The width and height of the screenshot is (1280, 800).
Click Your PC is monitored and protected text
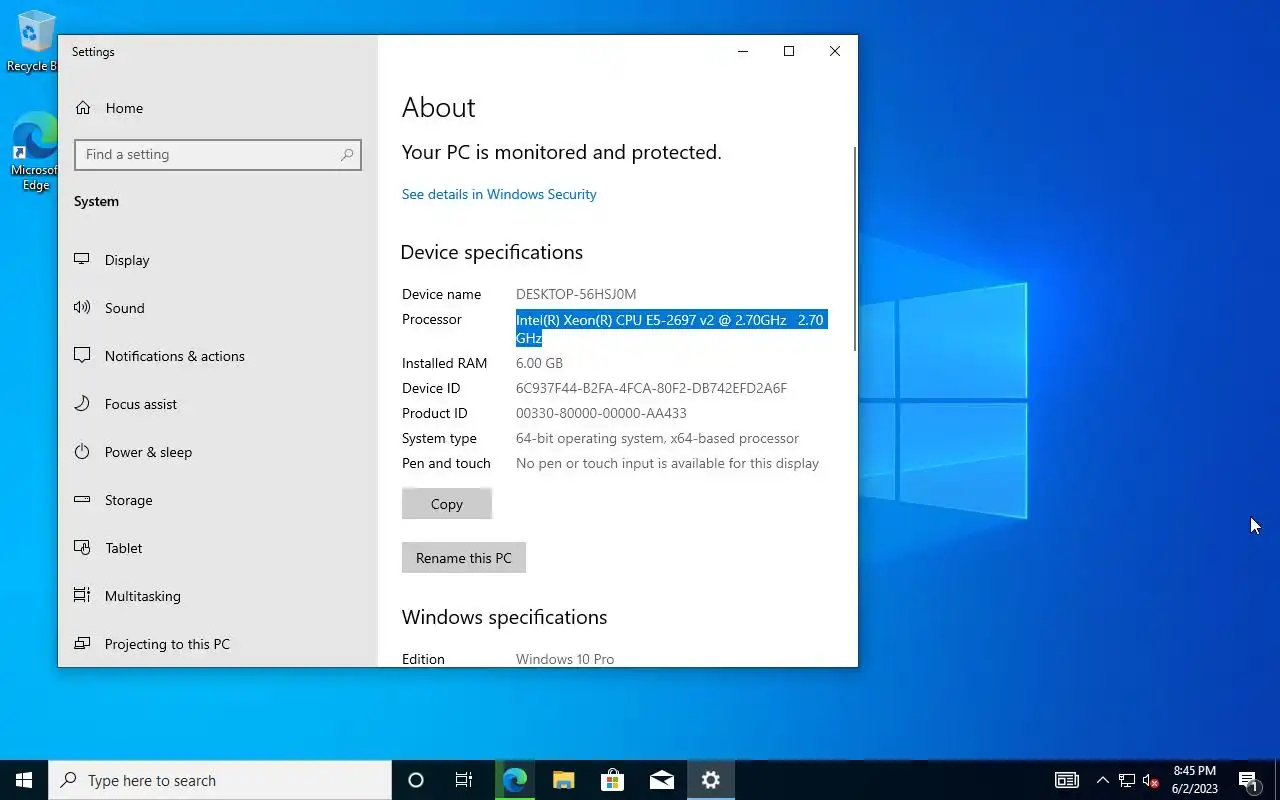click(561, 152)
